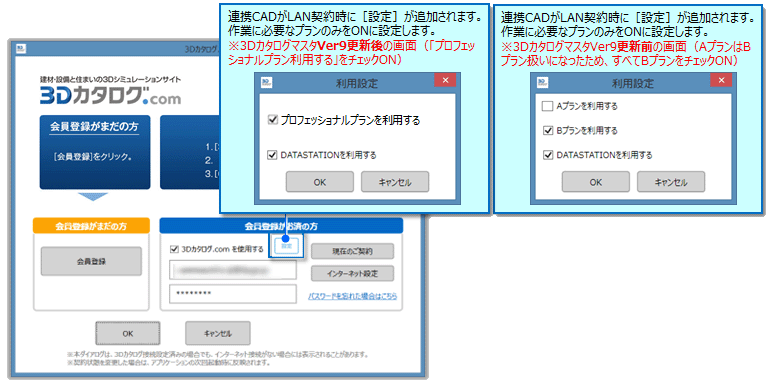Close the right 利用設定 dialog
Screen dimensions: 773x388
click(721, 80)
